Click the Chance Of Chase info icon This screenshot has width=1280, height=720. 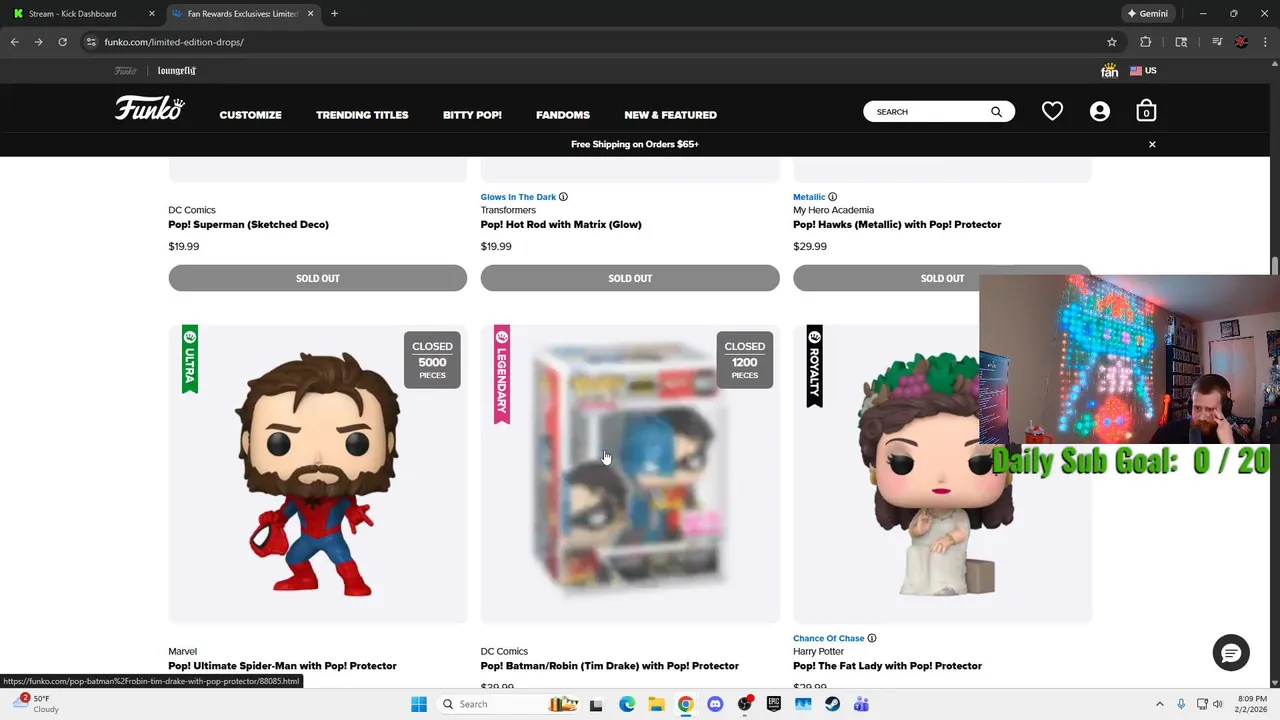[872, 638]
